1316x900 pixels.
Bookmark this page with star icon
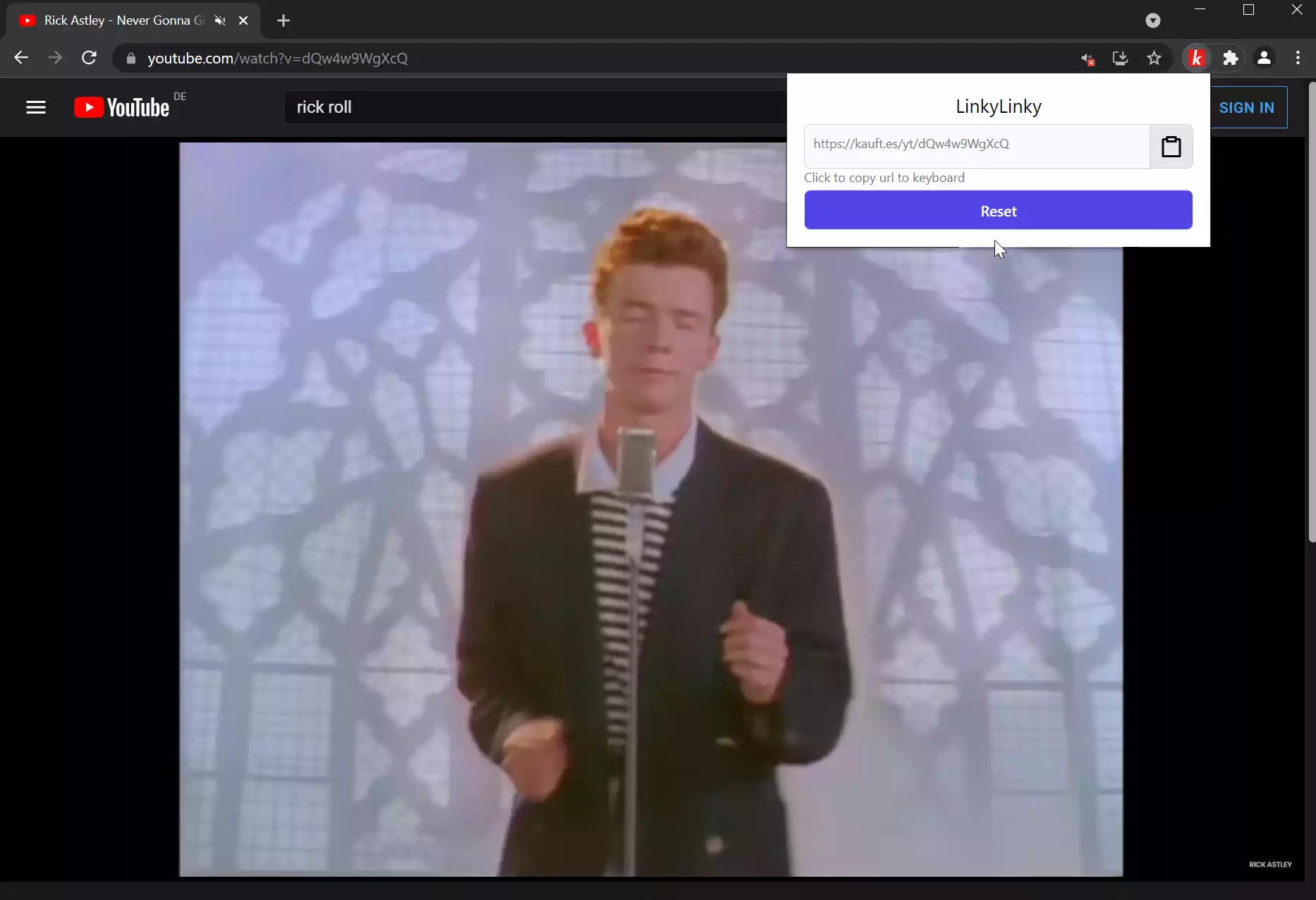[x=1154, y=59]
